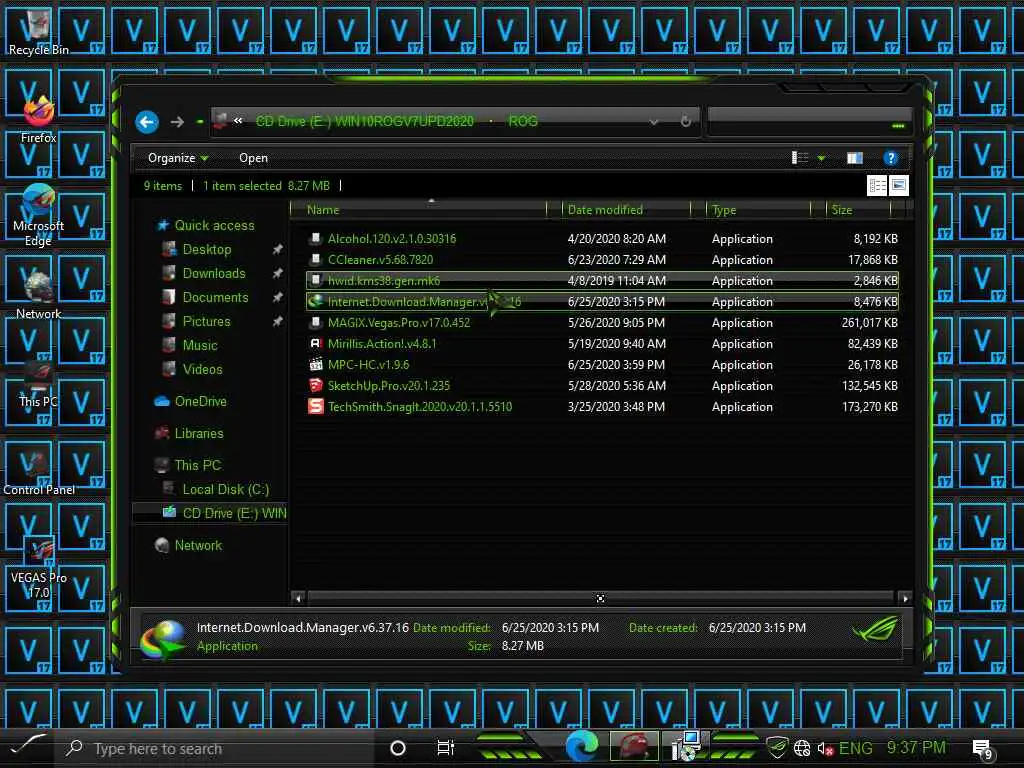Open Explorer help question mark
This screenshot has height=768, width=1024.
890,158
